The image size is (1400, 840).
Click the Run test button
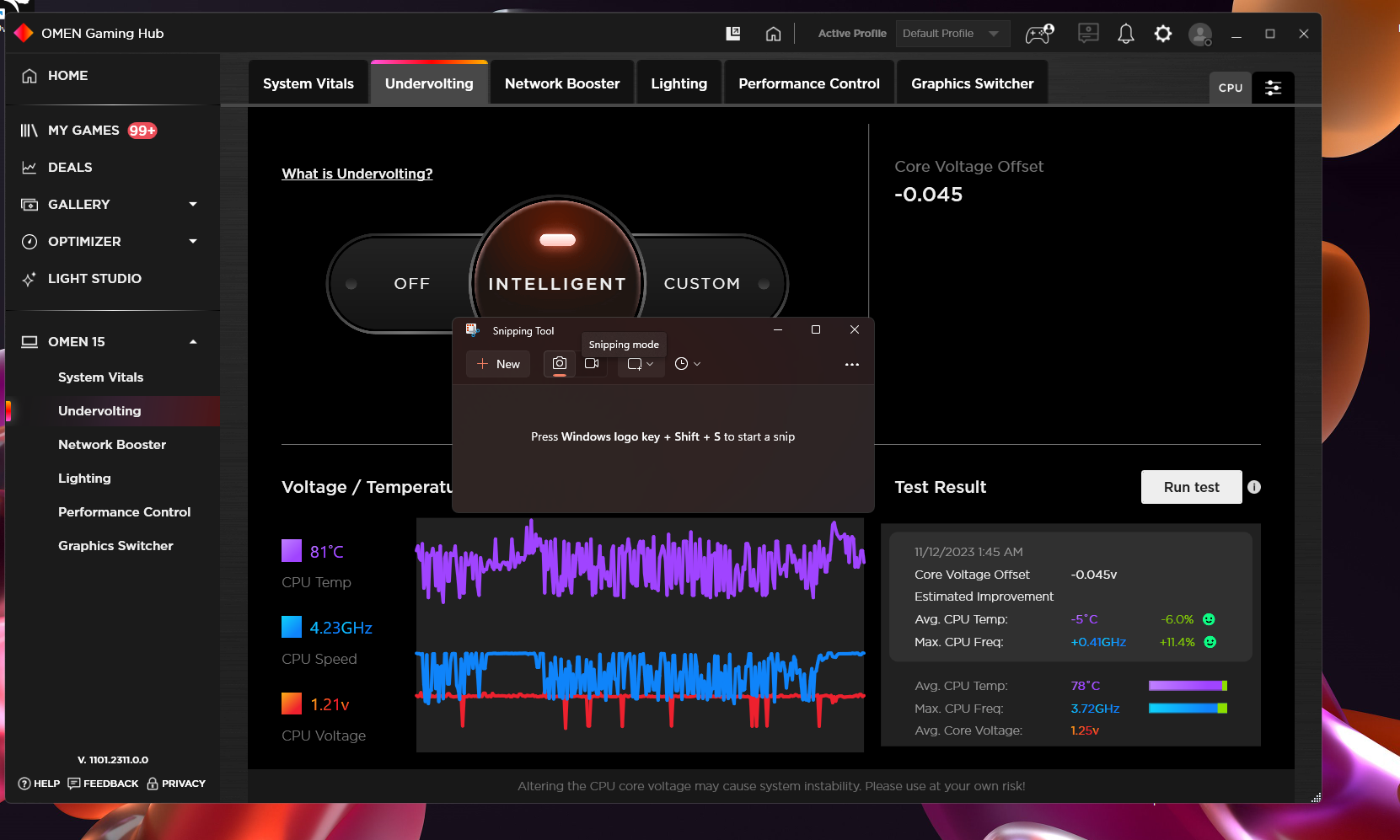pos(1191,487)
